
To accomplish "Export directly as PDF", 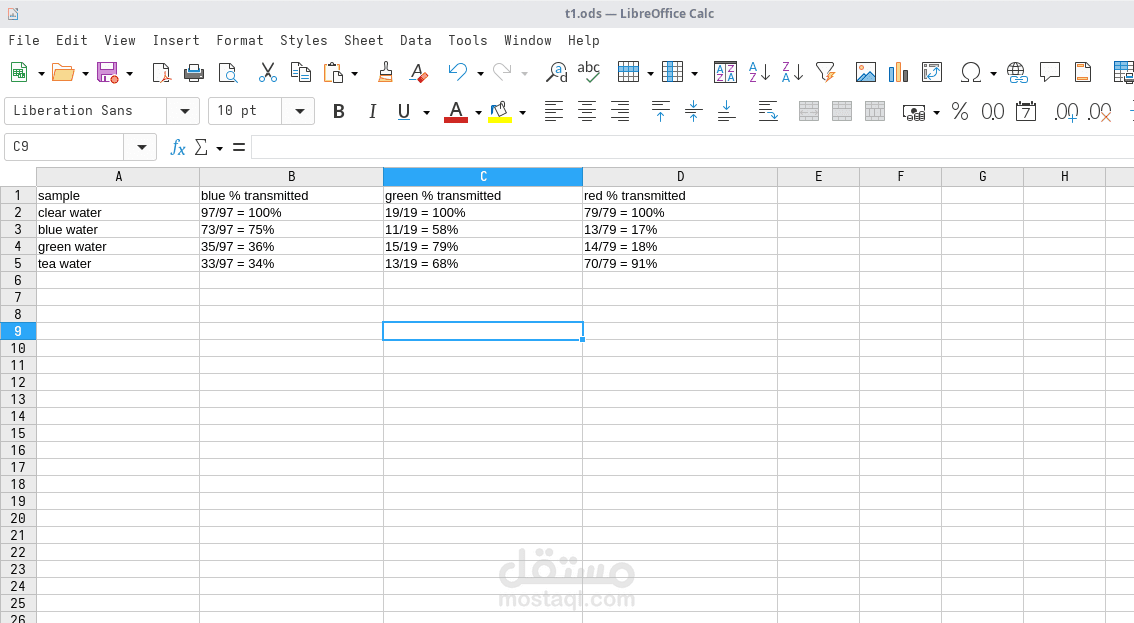I will coord(161,72).
